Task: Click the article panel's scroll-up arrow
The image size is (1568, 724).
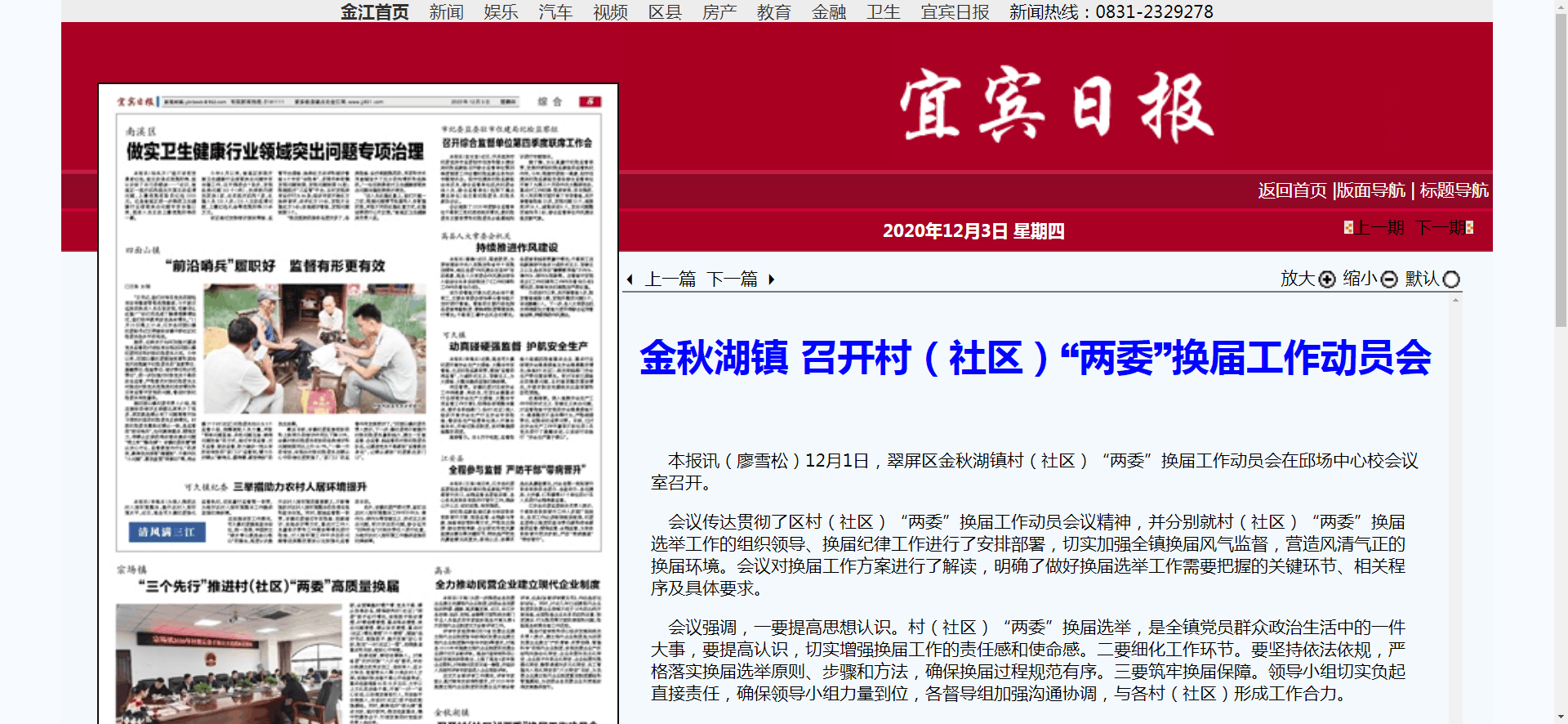Action: [1455, 301]
